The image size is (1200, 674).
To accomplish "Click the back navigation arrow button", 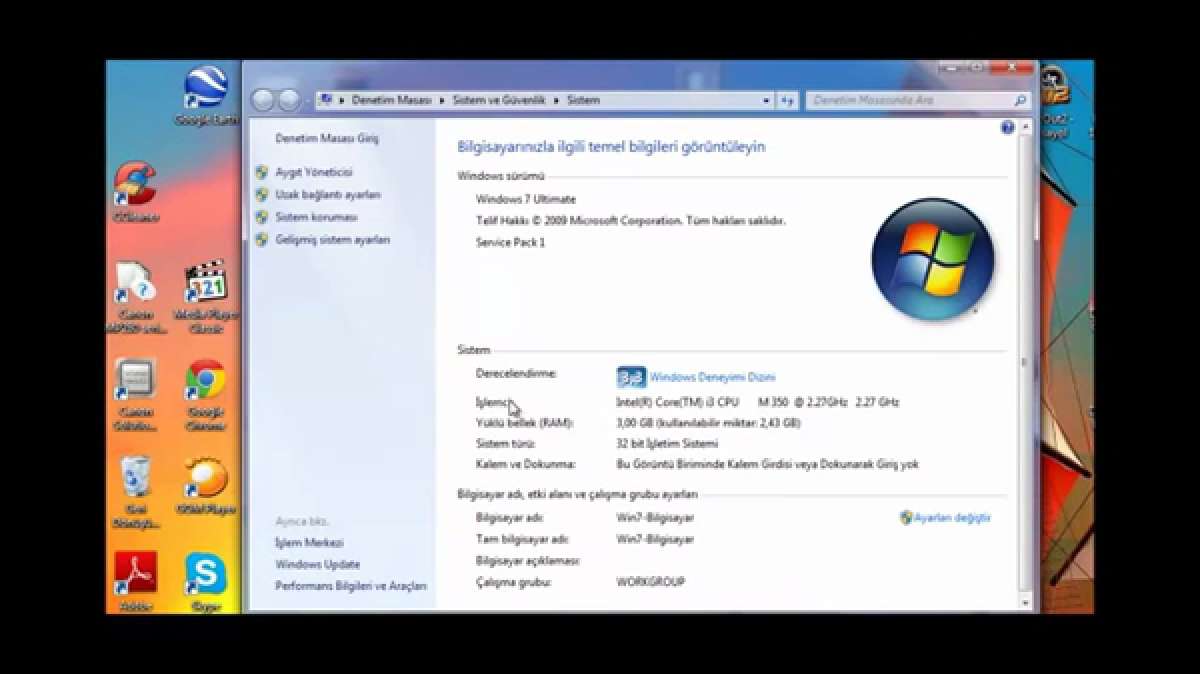I will (263, 100).
